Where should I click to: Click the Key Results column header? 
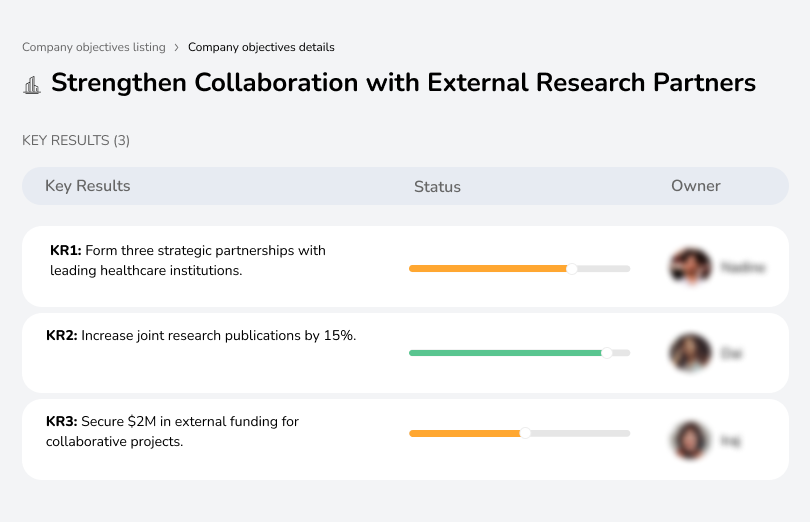[x=88, y=186]
